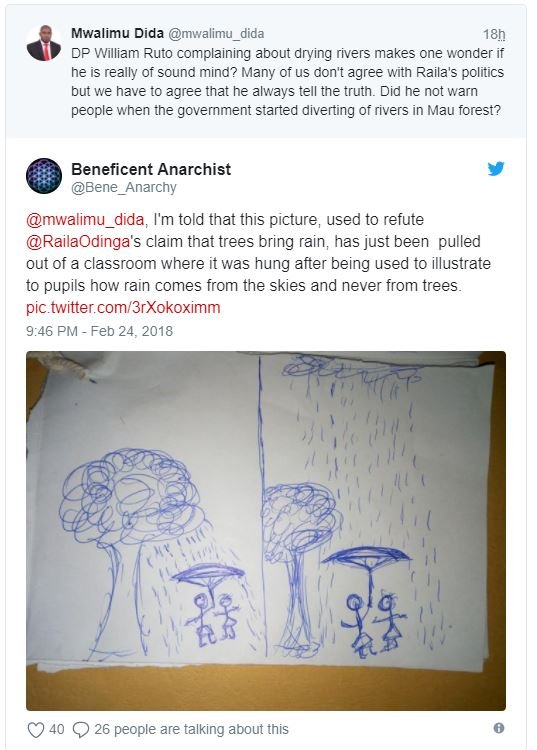Click the Twitter bird logo icon
Viewport: 537px width, 750px height.
[496, 169]
